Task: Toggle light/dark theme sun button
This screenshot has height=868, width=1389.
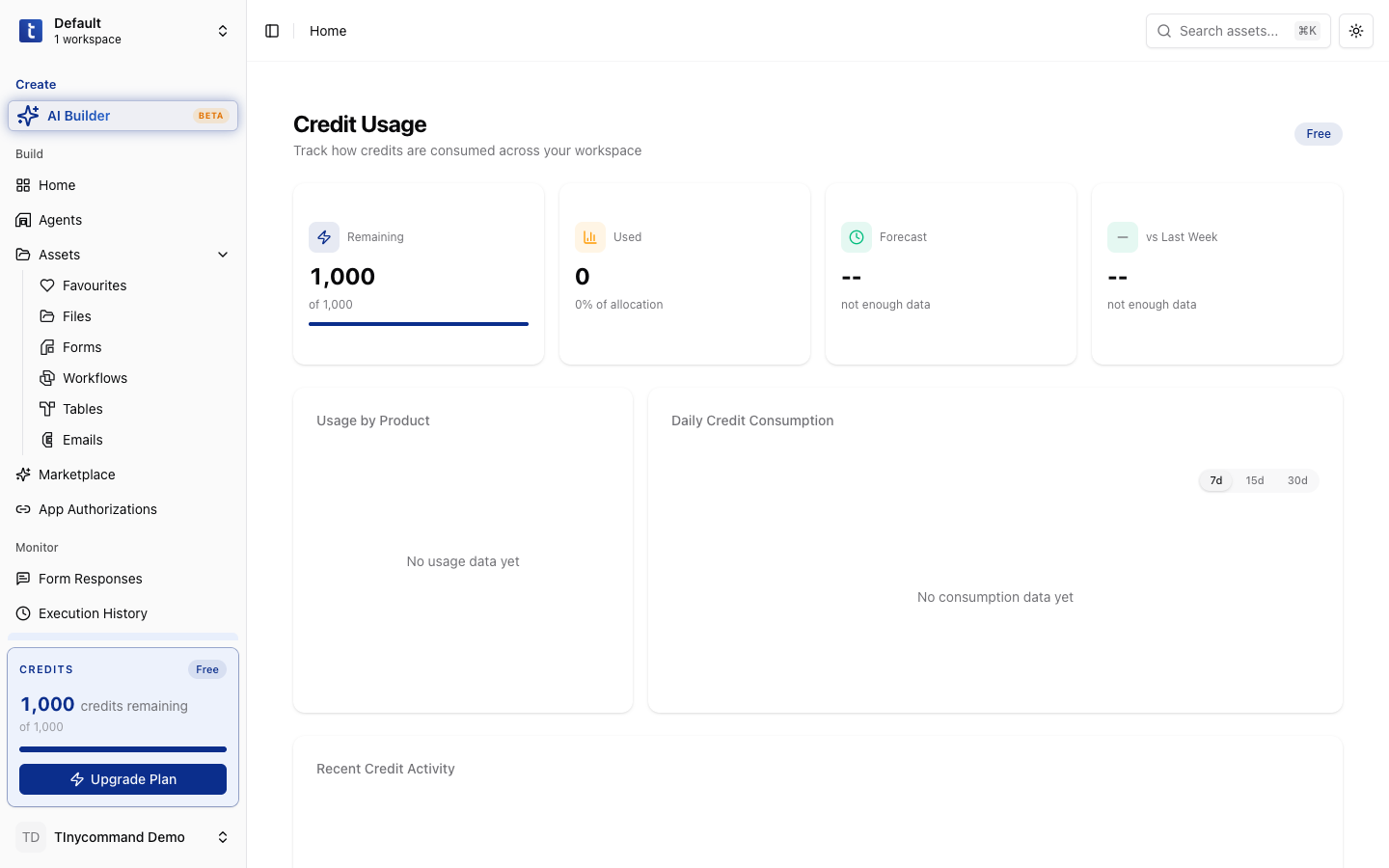Action: 1356,31
